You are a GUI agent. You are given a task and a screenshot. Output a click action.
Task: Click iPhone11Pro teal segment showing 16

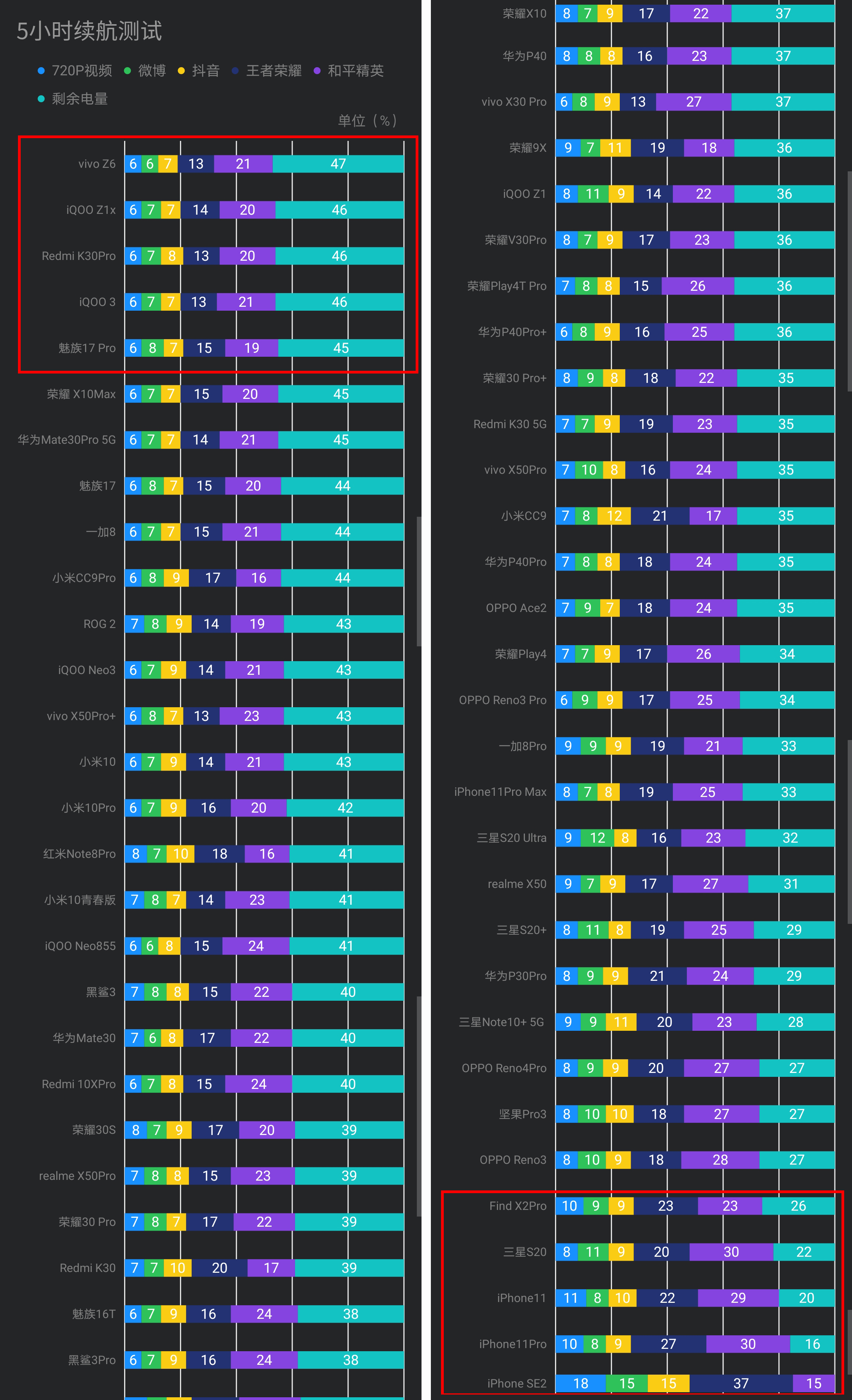pos(812,1344)
